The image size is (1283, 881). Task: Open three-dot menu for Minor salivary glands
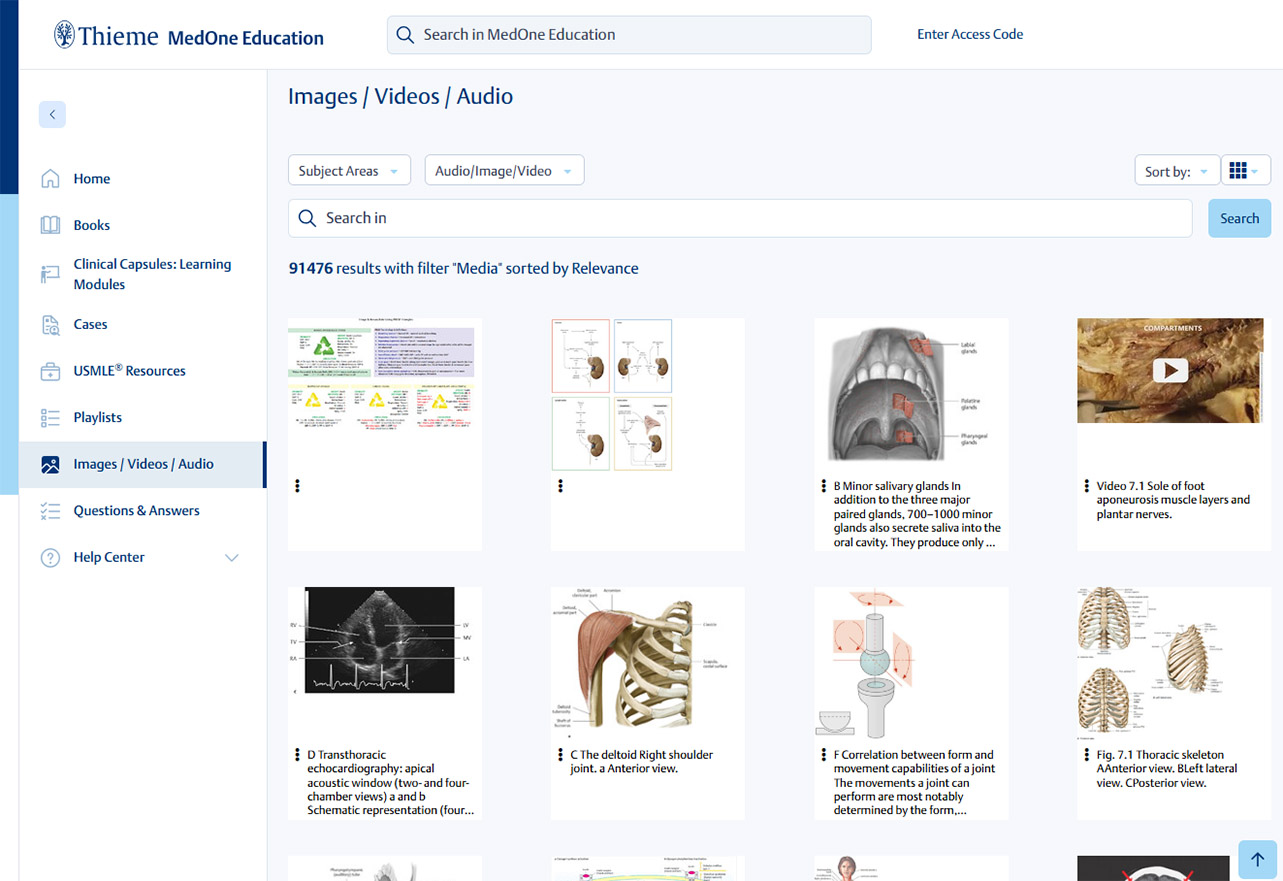[823, 486]
